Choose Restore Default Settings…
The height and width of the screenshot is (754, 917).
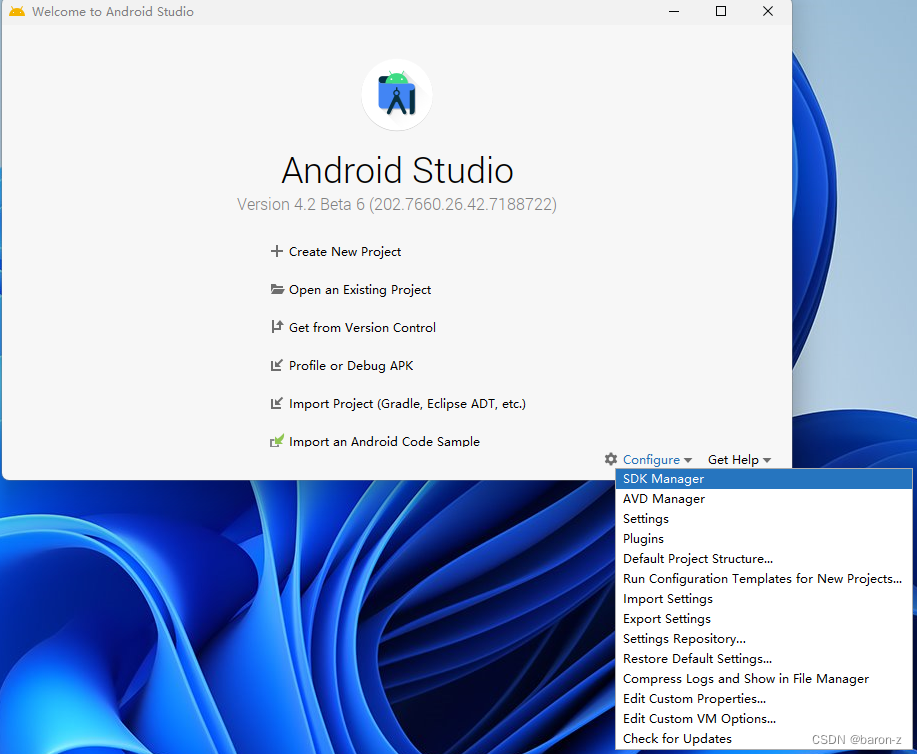[x=764, y=659]
